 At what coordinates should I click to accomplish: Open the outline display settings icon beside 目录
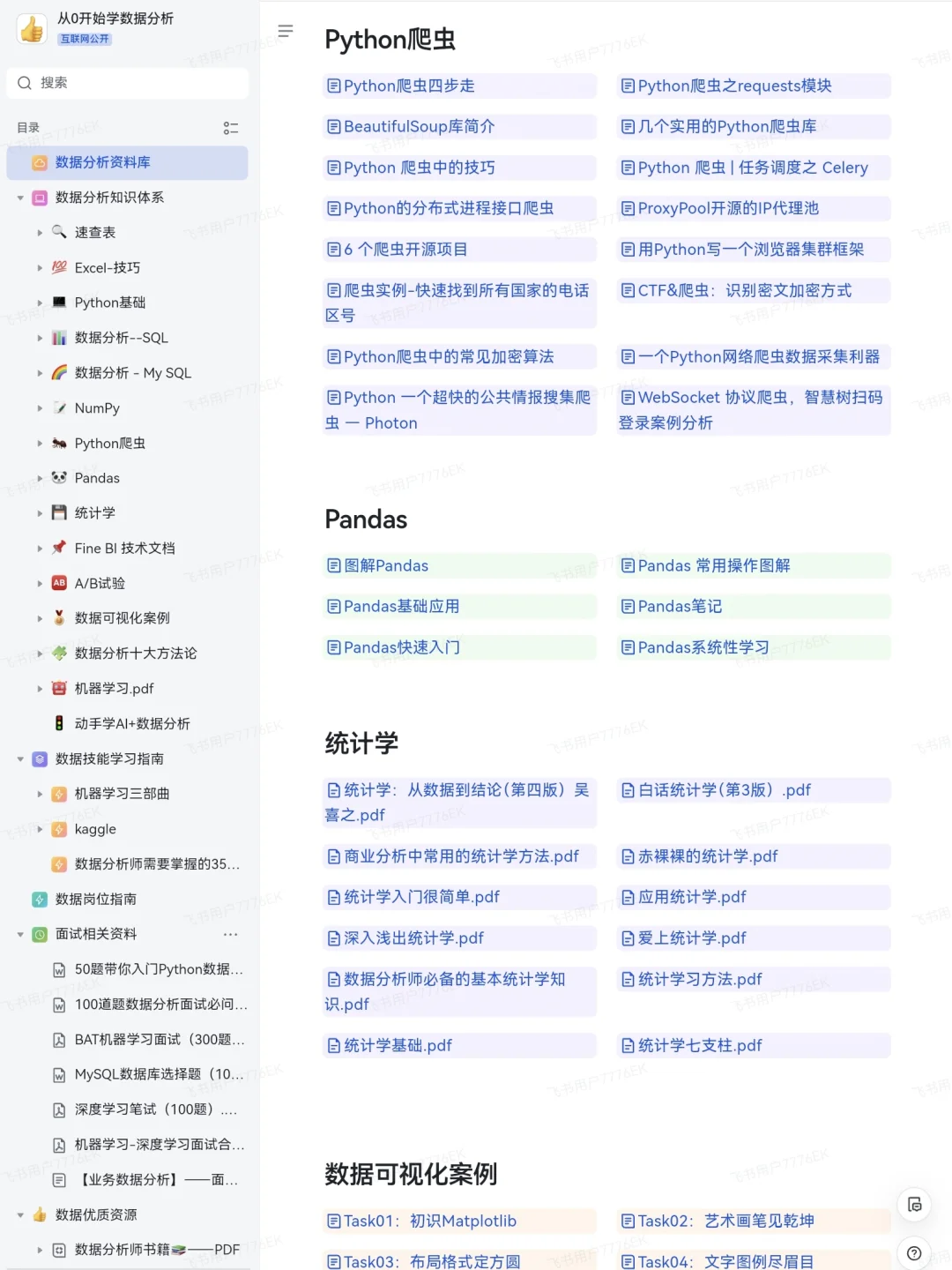coord(231,128)
